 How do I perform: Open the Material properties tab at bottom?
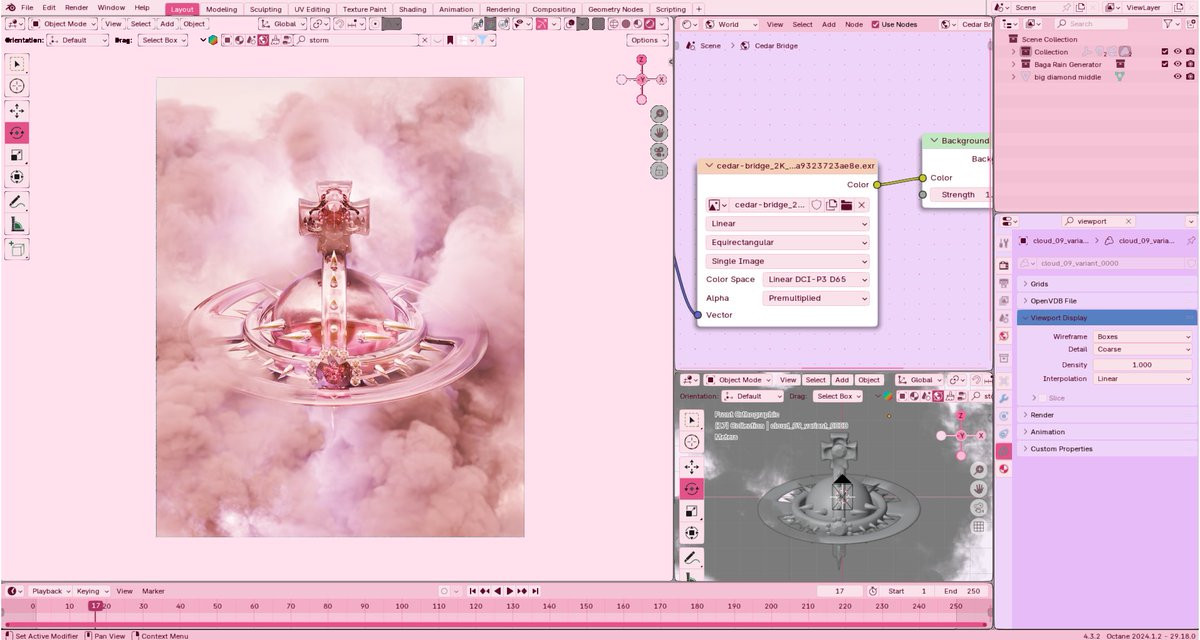pos(1004,469)
